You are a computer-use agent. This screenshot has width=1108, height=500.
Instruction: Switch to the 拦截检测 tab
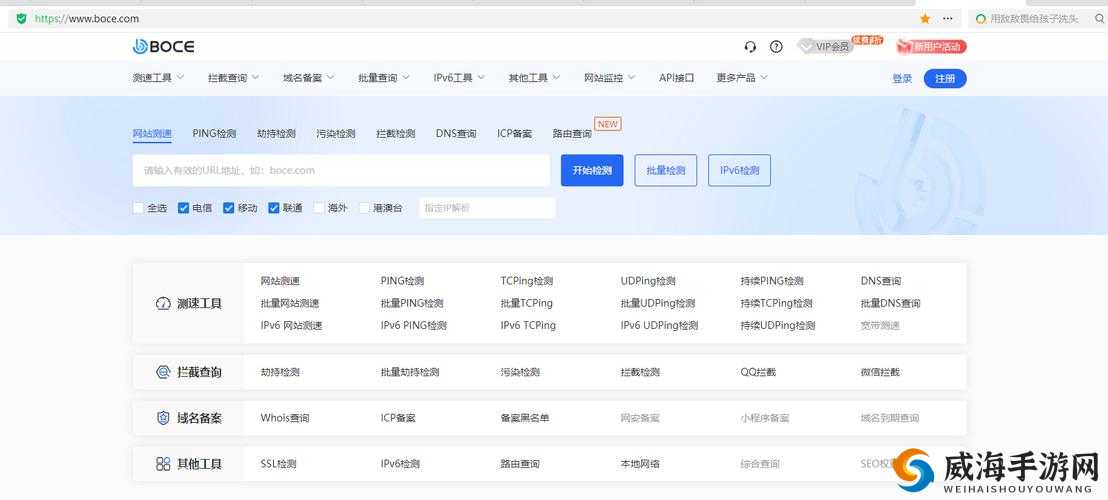396,133
